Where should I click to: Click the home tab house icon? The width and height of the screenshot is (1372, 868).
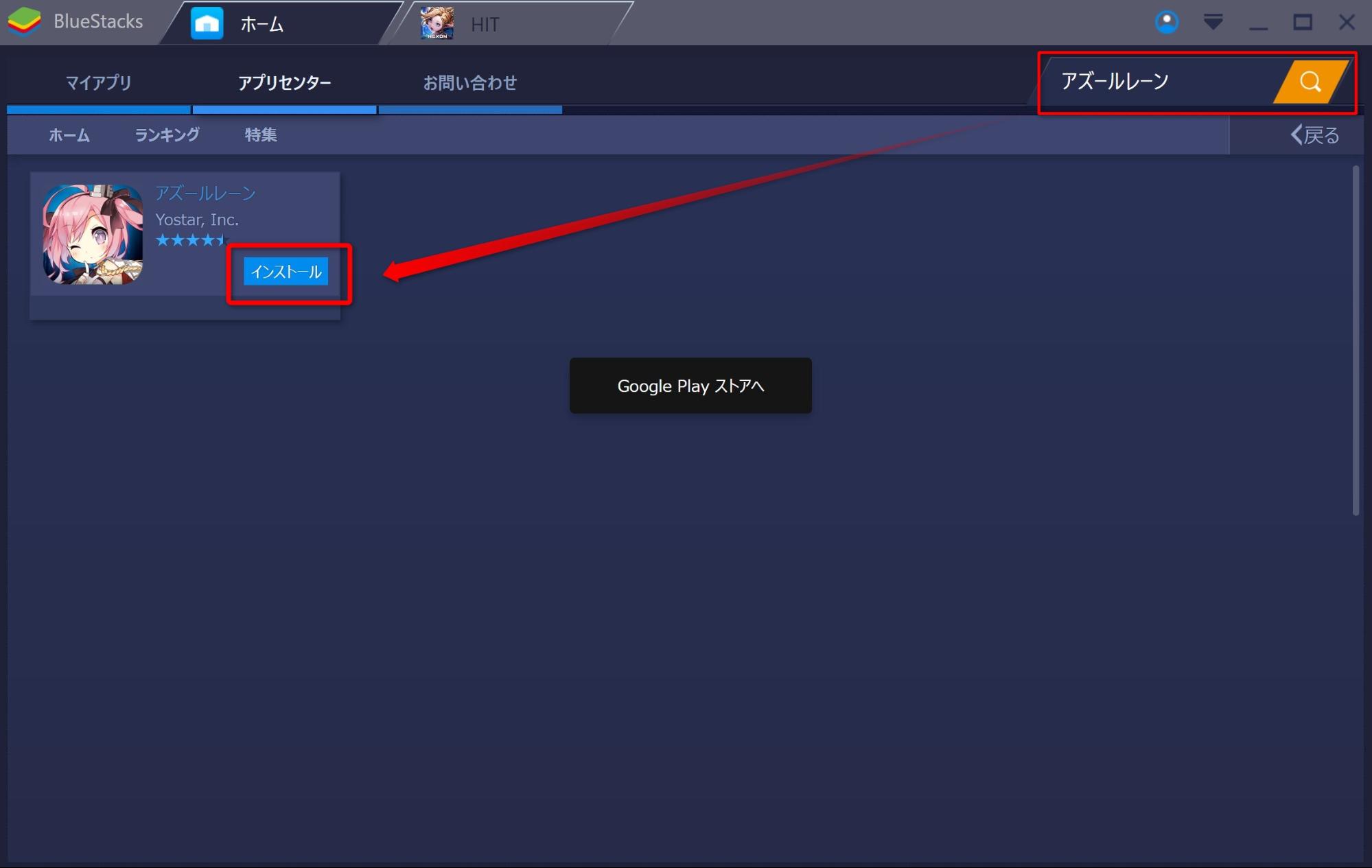point(207,23)
